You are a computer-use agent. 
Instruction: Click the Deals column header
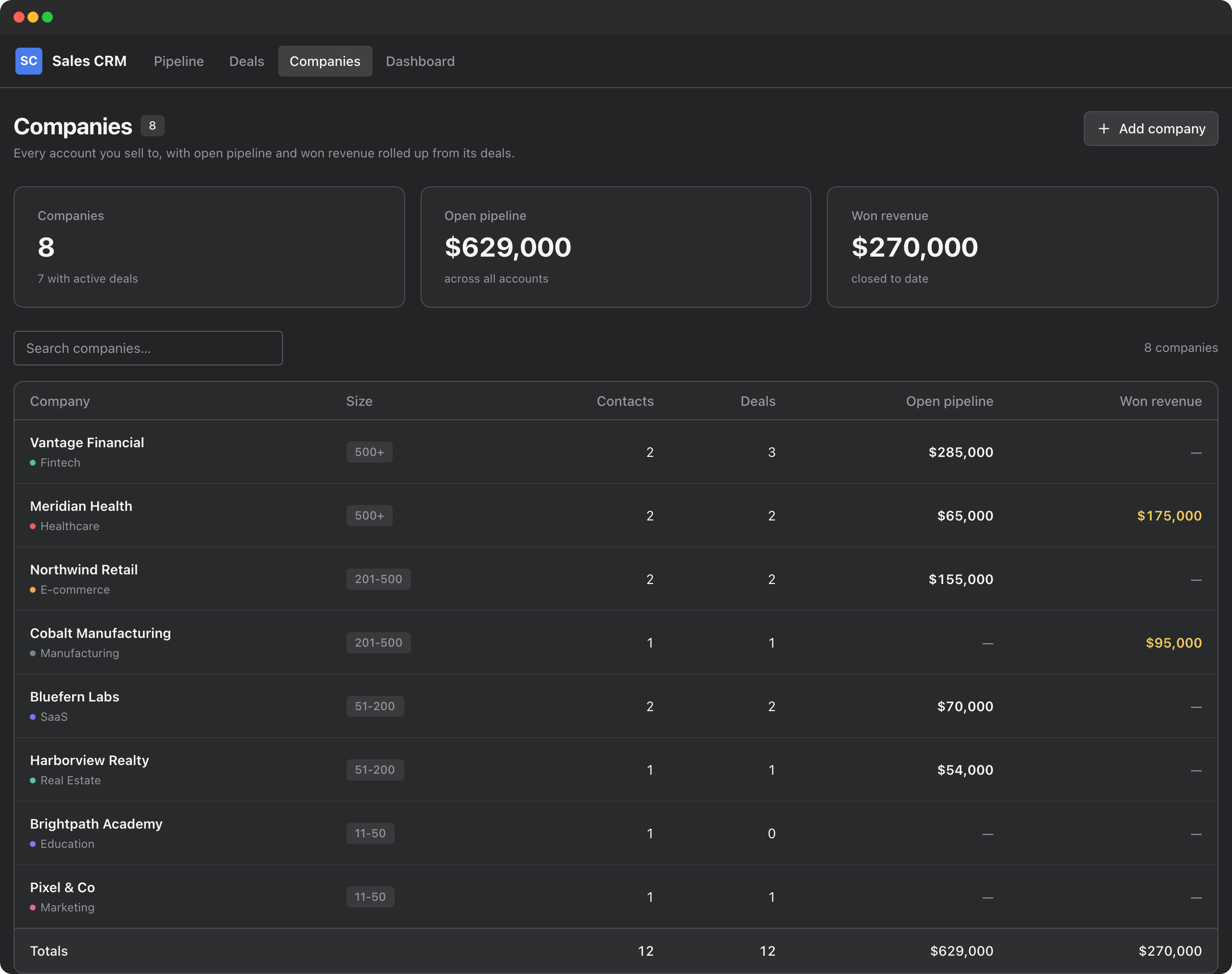coord(758,402)
